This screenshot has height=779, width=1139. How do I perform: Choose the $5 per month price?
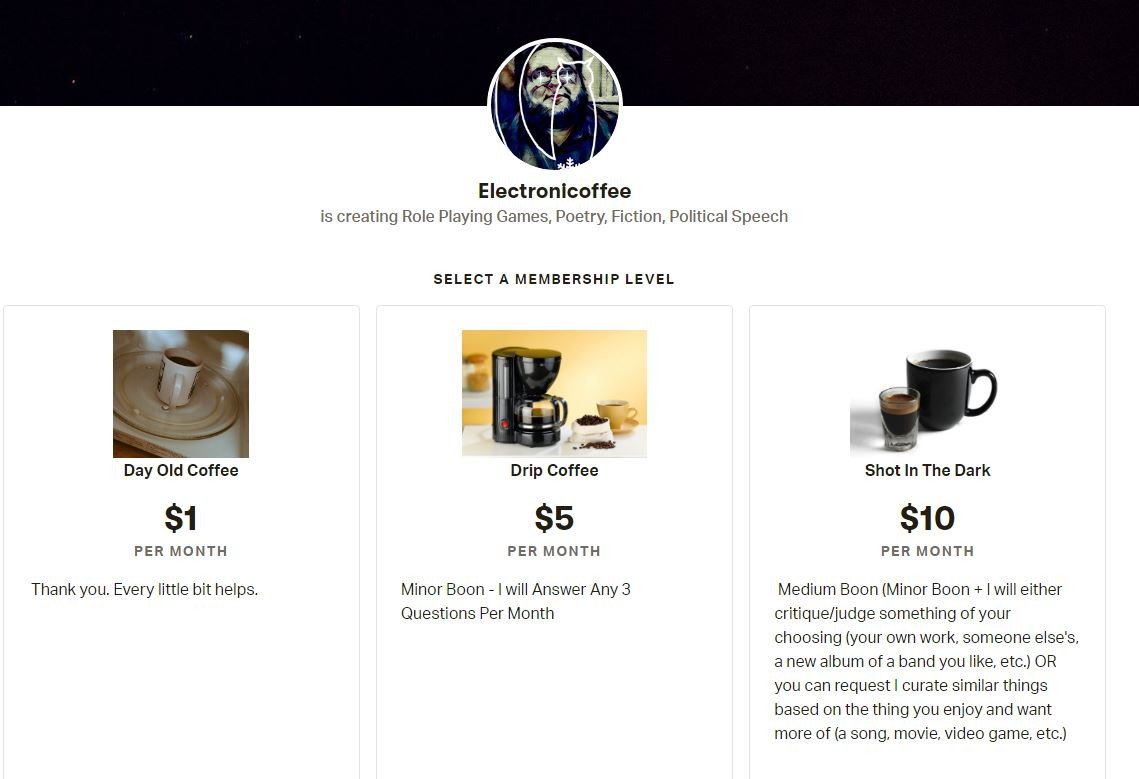554,518
